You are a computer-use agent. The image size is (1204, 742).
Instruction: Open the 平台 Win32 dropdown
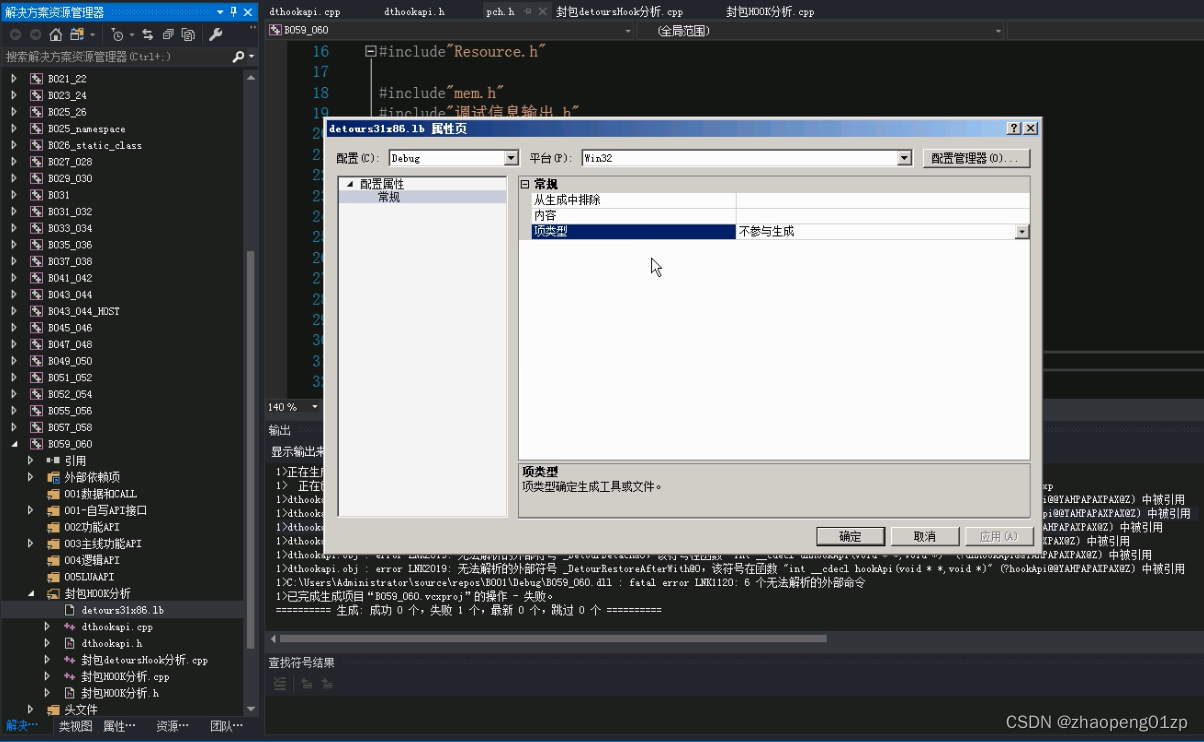[904, 158]
